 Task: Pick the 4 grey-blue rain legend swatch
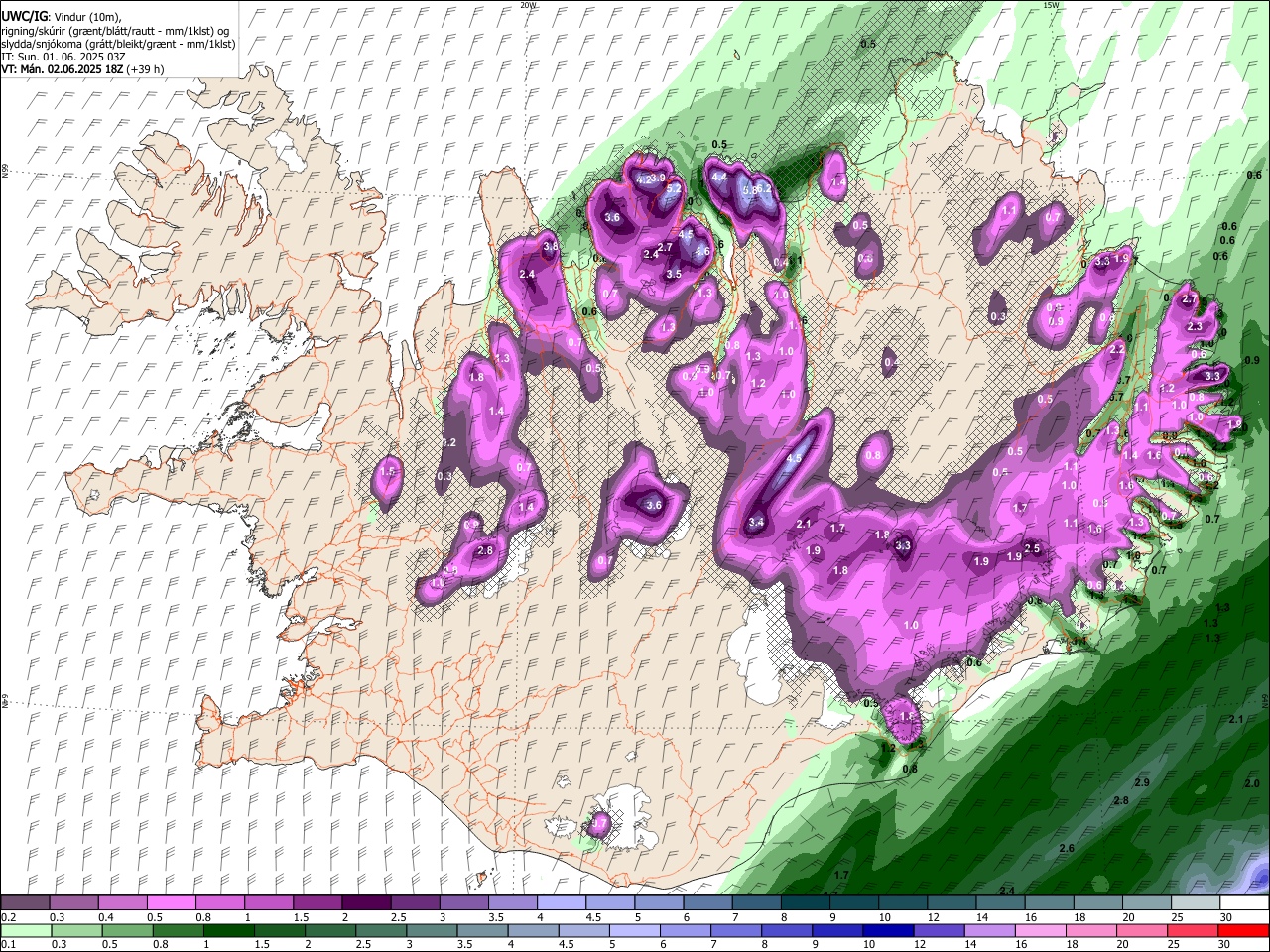532,930
